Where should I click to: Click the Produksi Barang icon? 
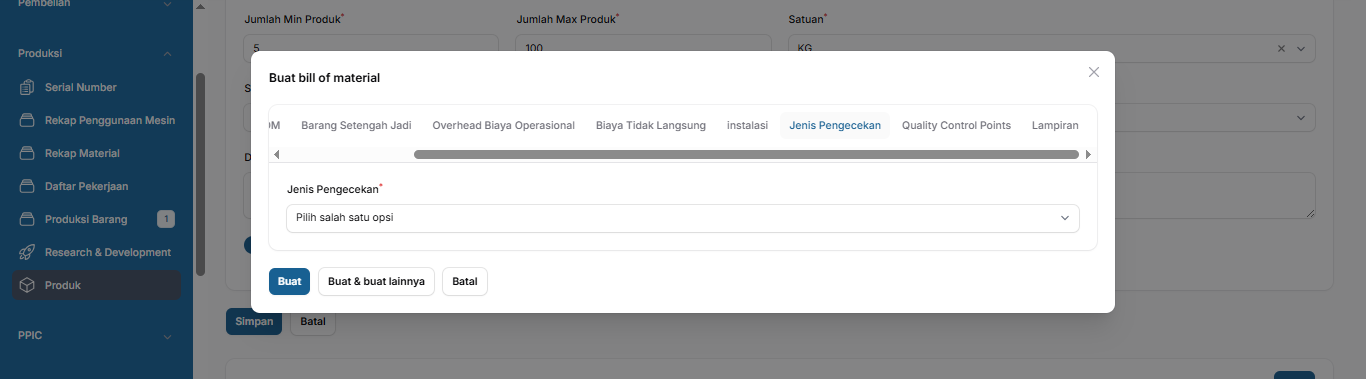[28, 220]
